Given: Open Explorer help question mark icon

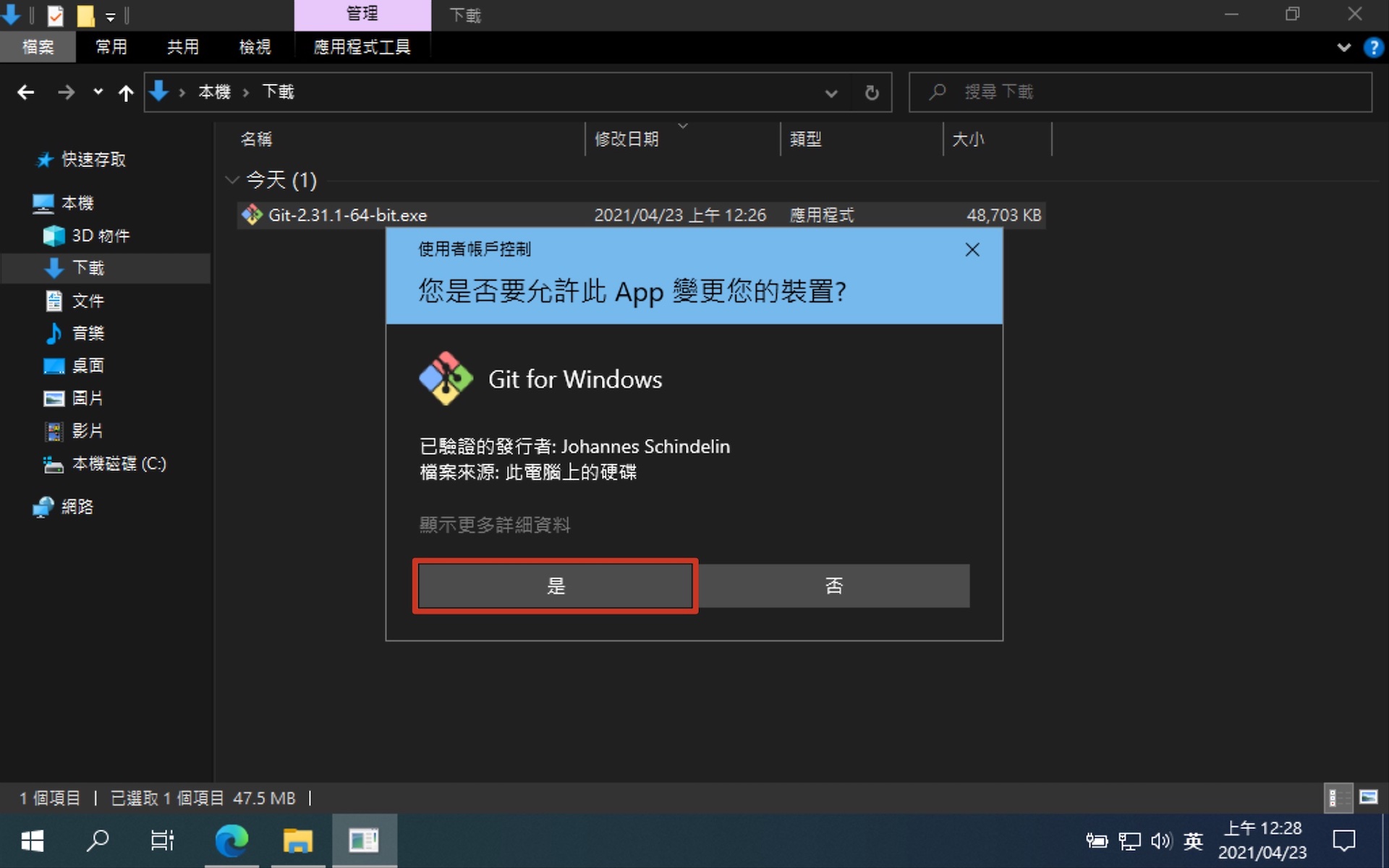Looking at the screenshot, I should 1372,48.
